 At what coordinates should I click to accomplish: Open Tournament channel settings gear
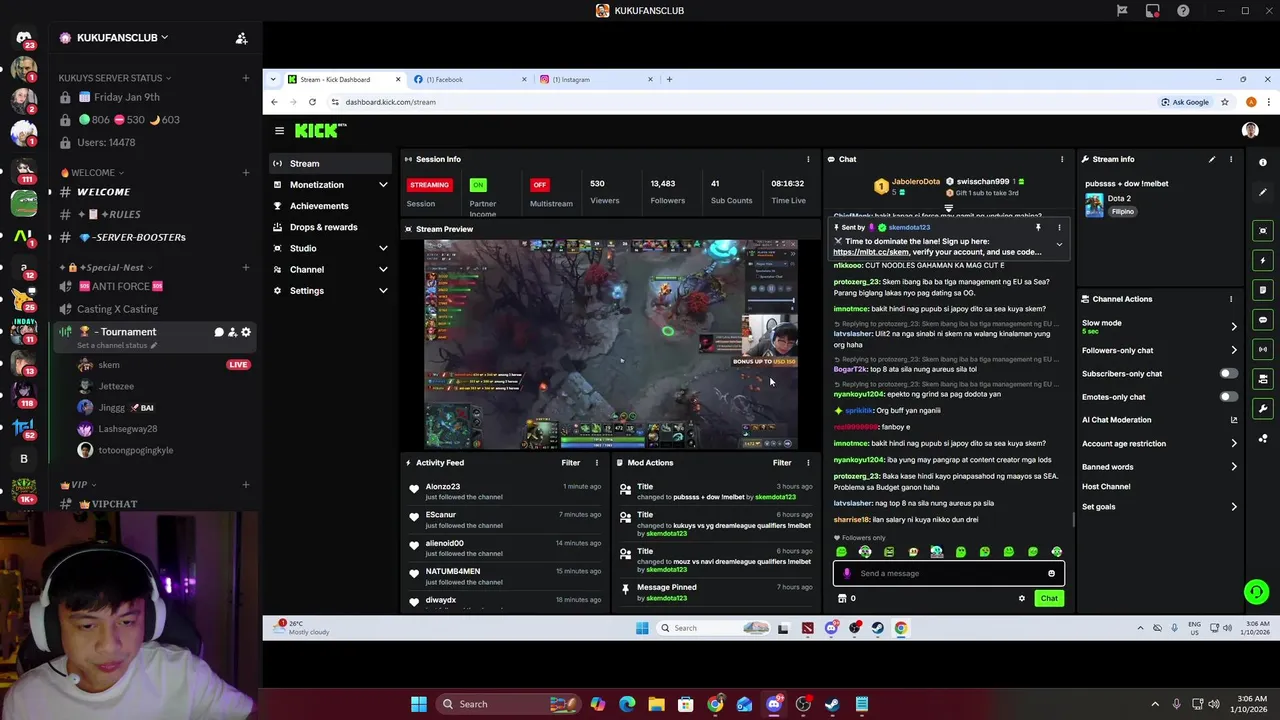[x=246, y=332]
